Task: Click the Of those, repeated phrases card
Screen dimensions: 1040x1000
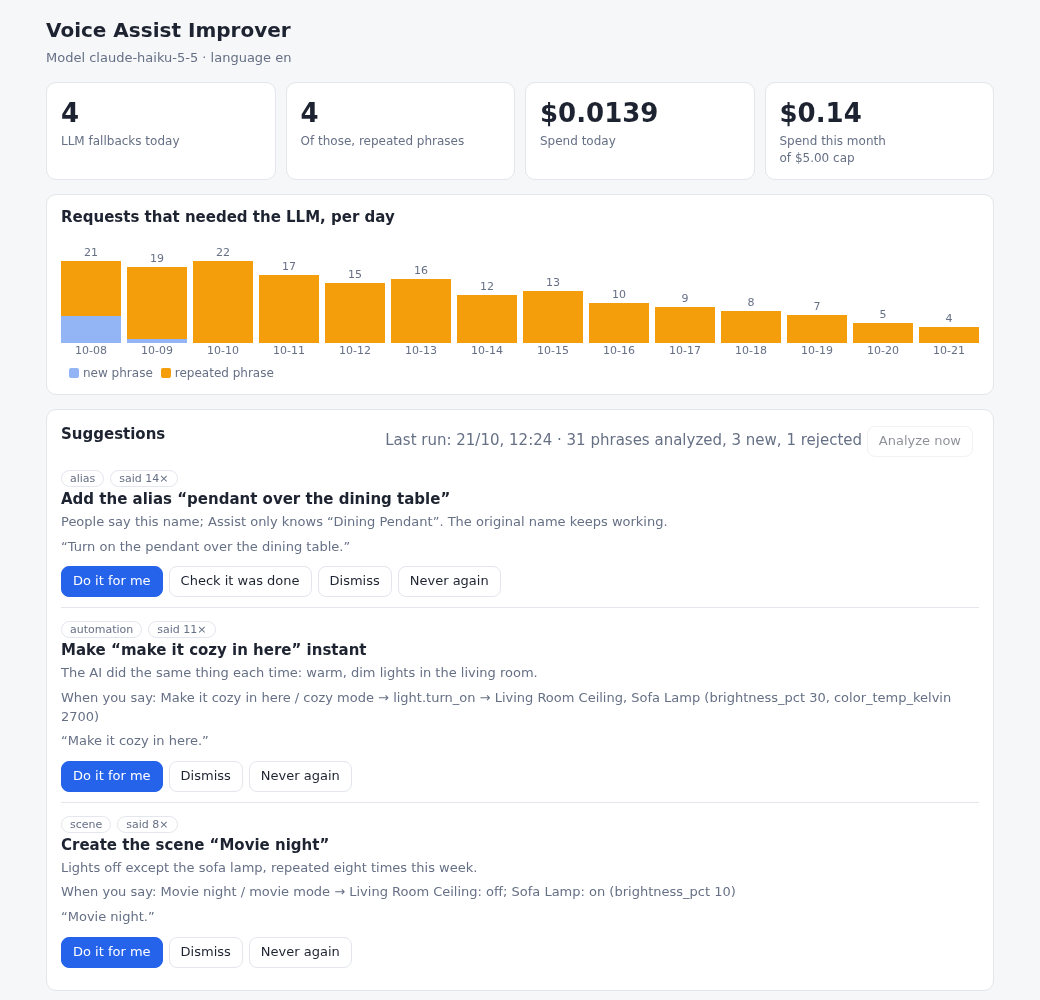Action: (400, 131)
